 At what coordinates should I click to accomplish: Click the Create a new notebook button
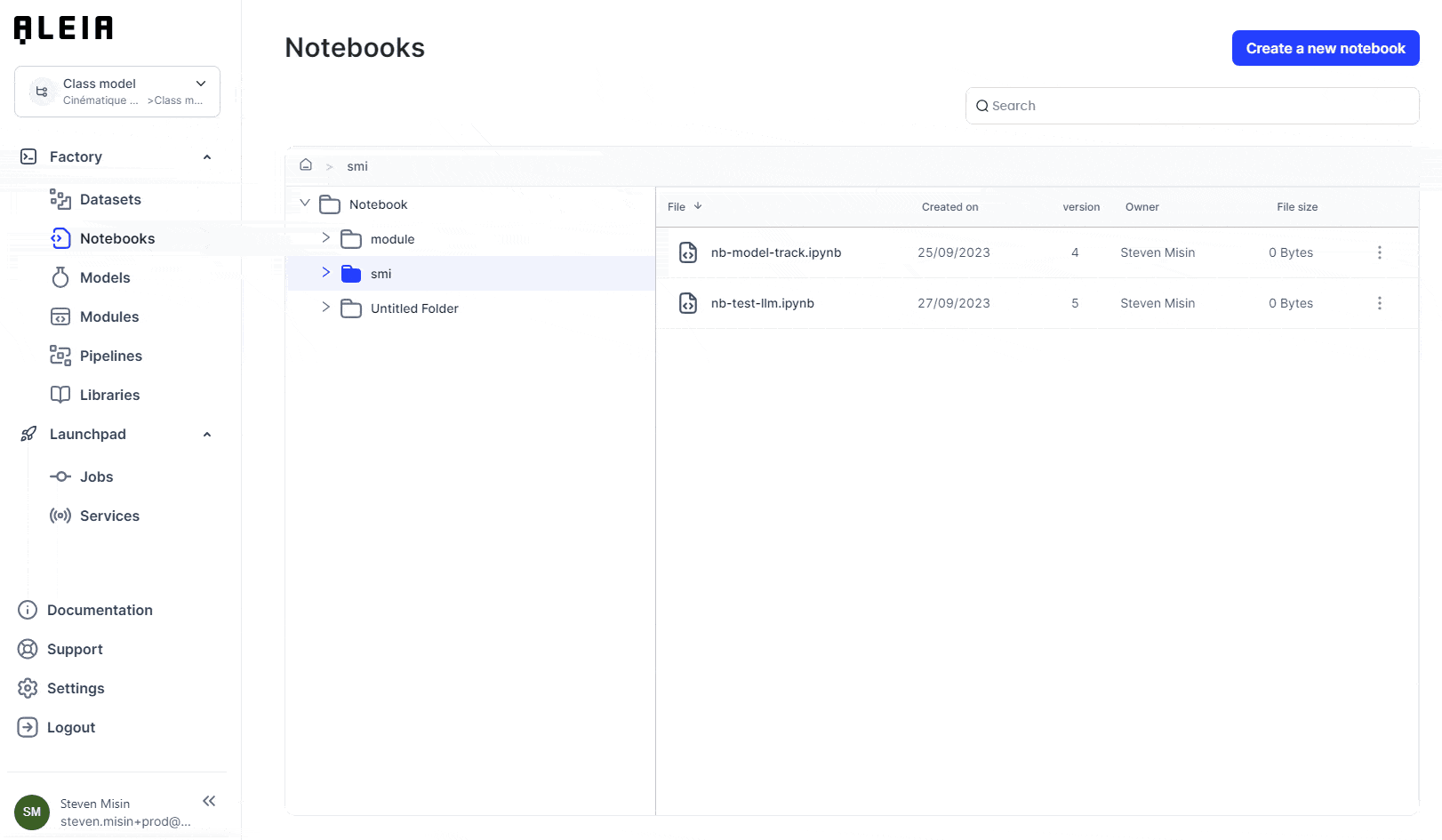pyautogui.click(x=1325, y=48)
